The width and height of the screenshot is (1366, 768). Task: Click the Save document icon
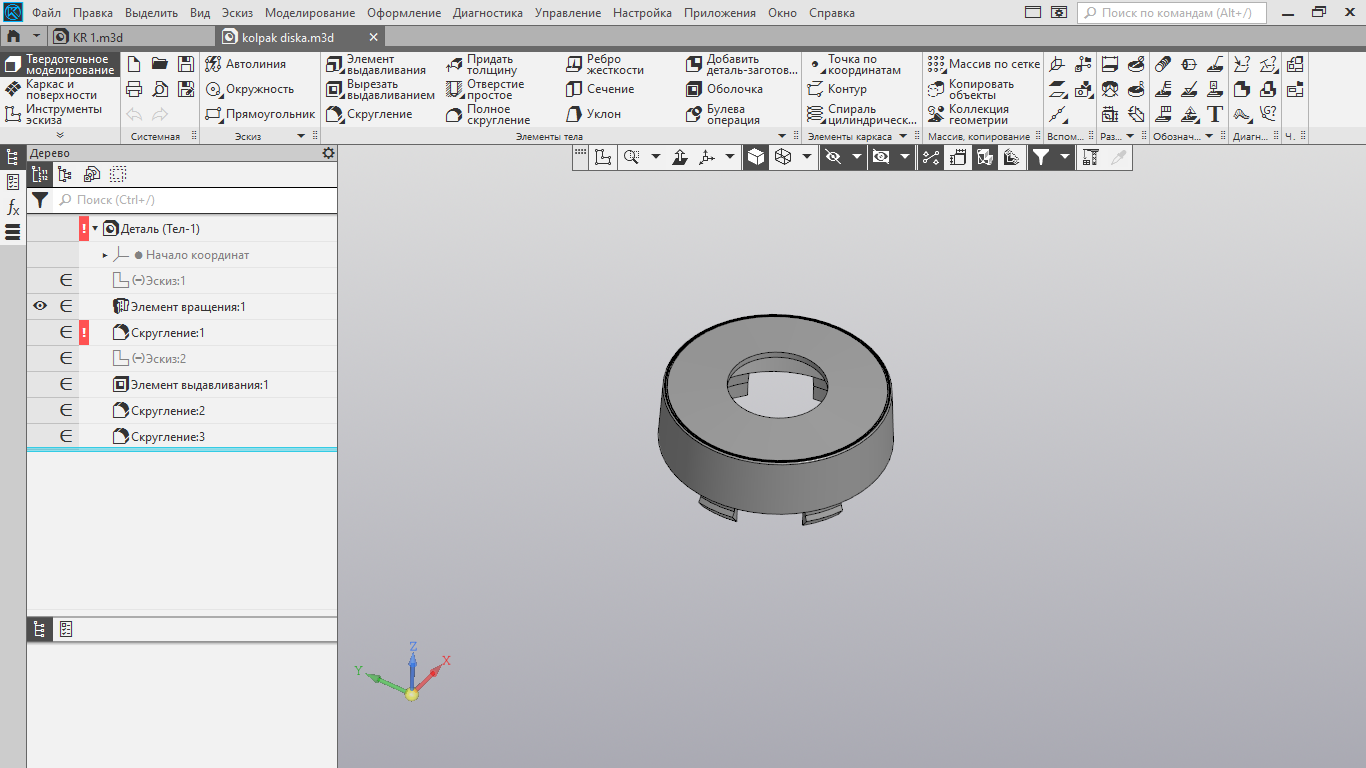pos(186,64)
